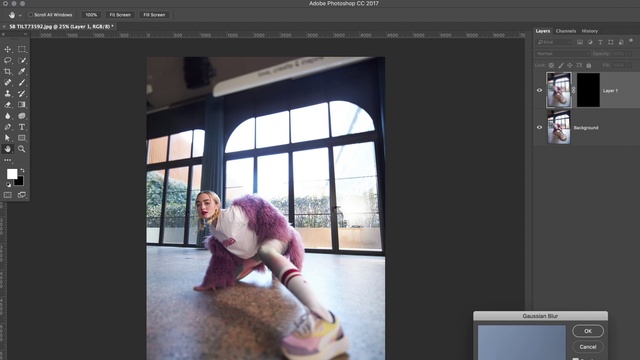This screenshot has height=360, width=640.
Task: Open the layer filter Kind dropdown
Action: click(554, 42)
